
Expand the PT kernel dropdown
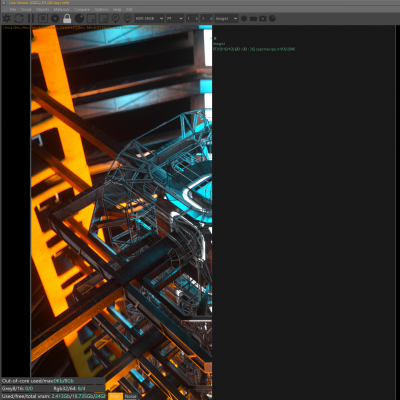(x=175, y=18)
